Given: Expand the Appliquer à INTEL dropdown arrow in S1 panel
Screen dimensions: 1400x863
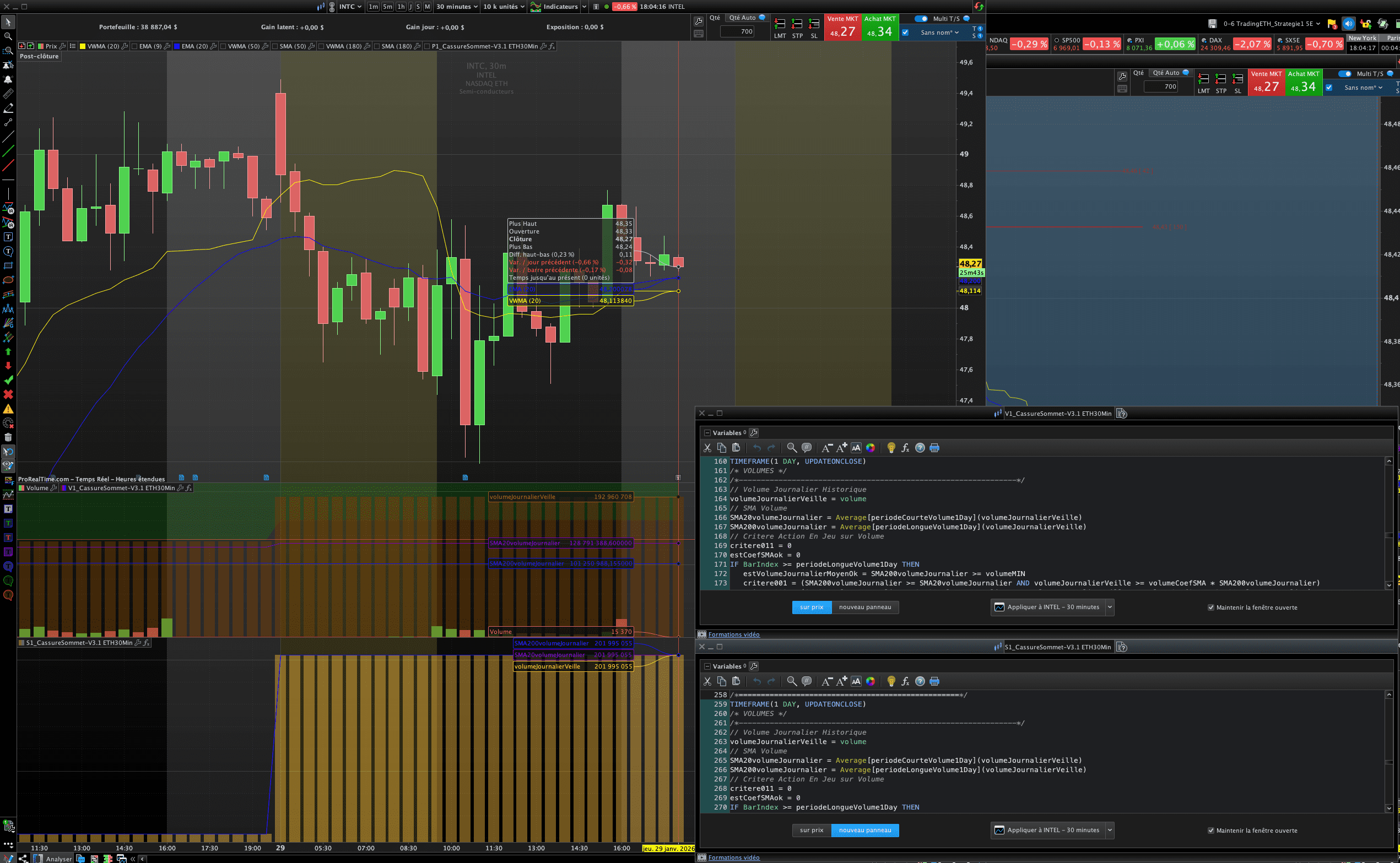Looking at the screenshot, I should 1110,831.
